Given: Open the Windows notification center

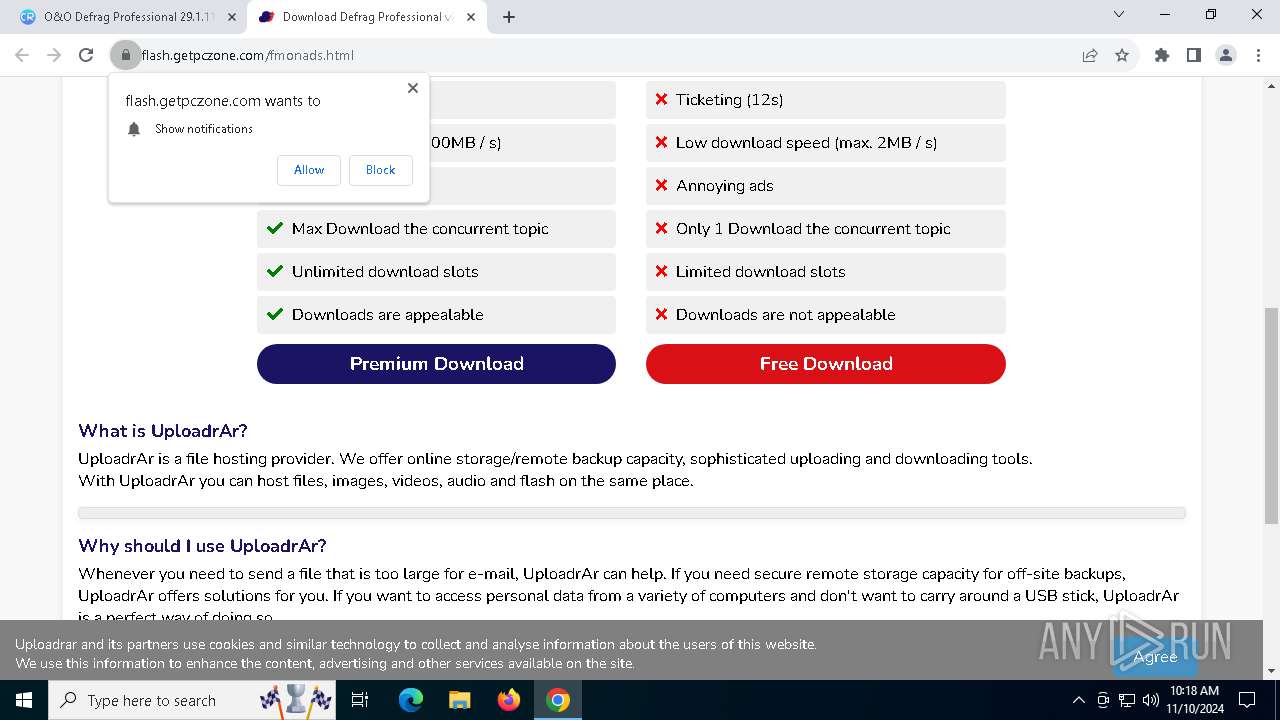Looking at the screenshot, I should [x=1247, y=700].
